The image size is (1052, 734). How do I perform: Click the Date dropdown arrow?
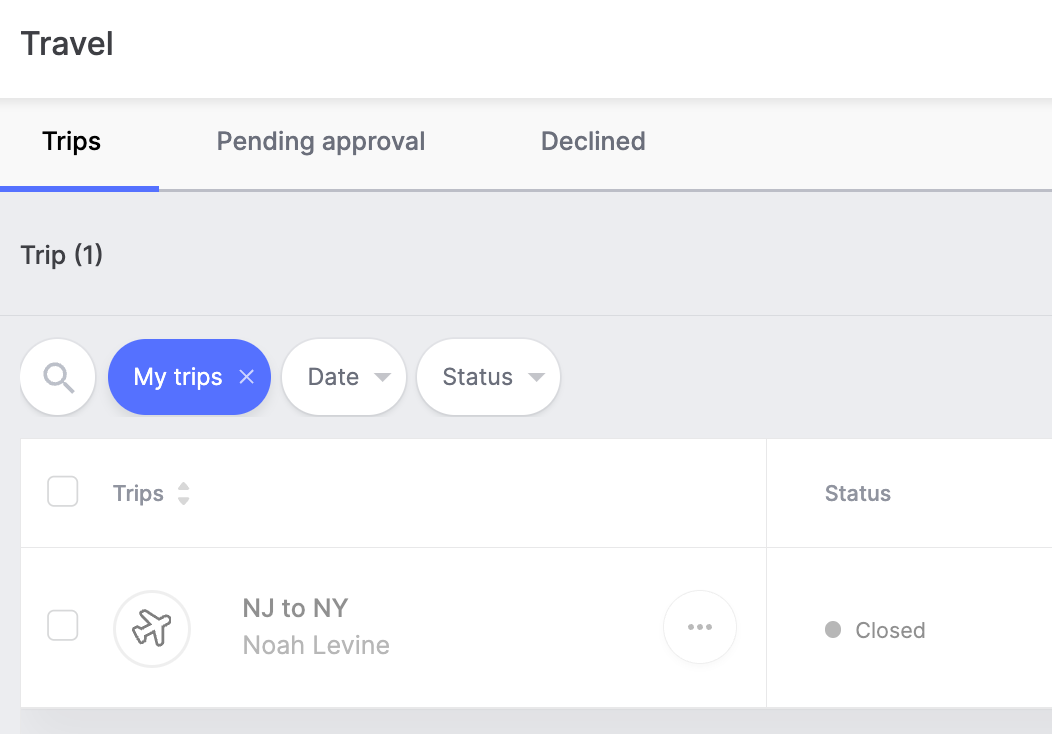coord(382,378)
